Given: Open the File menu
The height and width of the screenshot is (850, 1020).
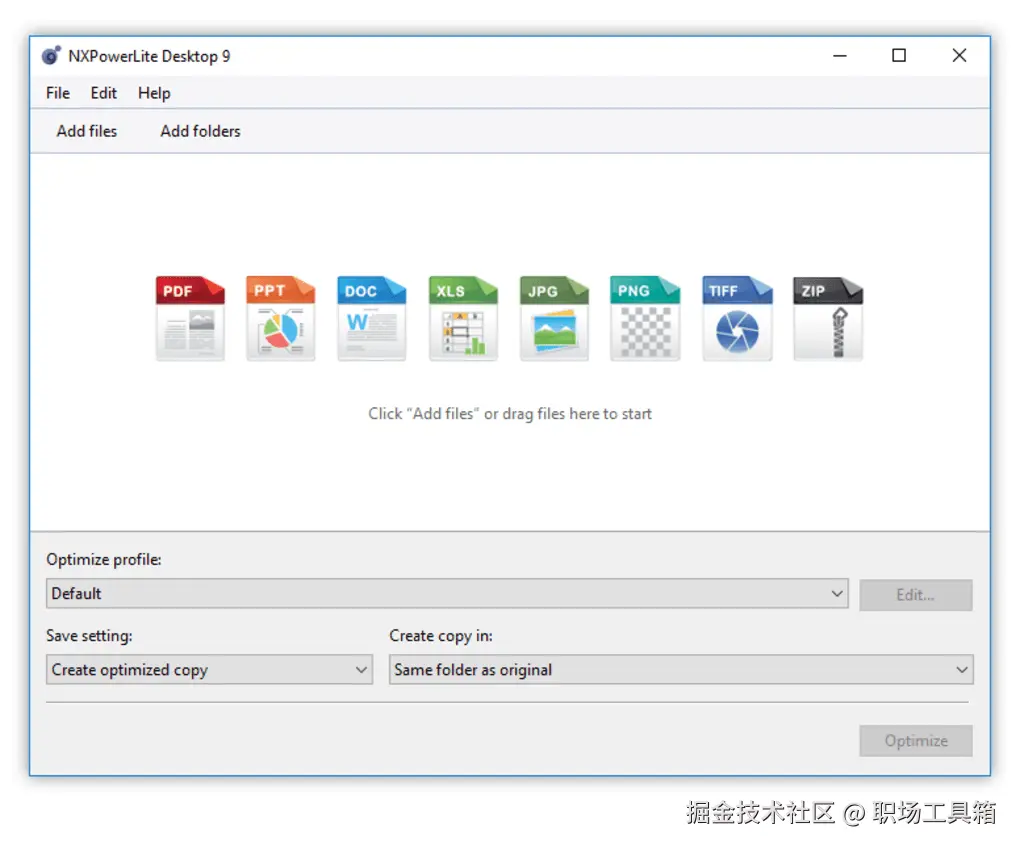Looking at the screenshot, I should pyautogui.click(x=58, y=93).
